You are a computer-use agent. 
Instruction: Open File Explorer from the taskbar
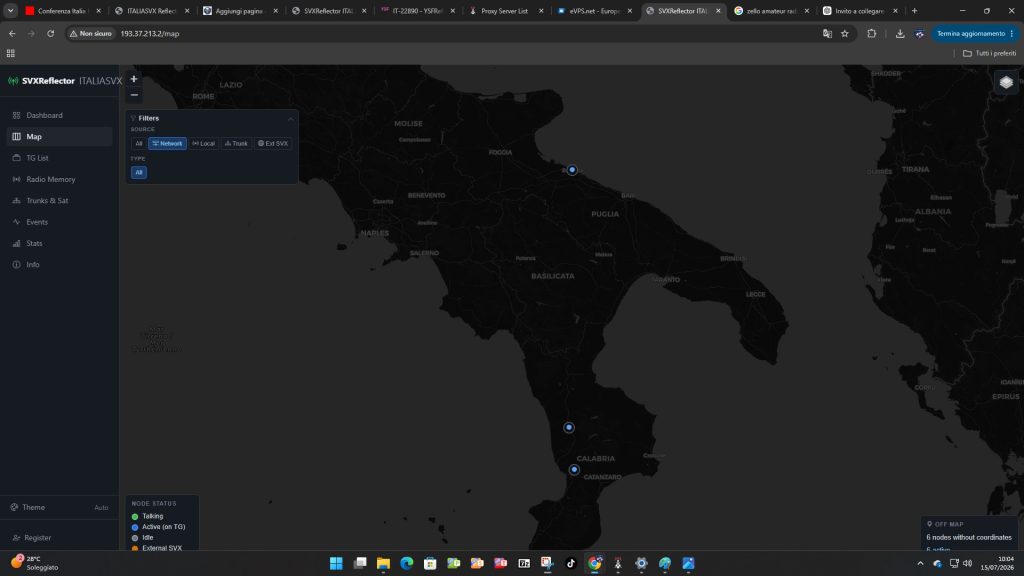pos(383,563)
